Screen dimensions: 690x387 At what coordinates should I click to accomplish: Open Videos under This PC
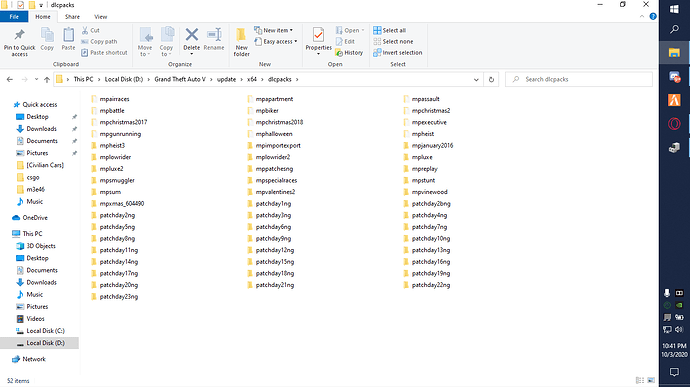tap(35, 319)
